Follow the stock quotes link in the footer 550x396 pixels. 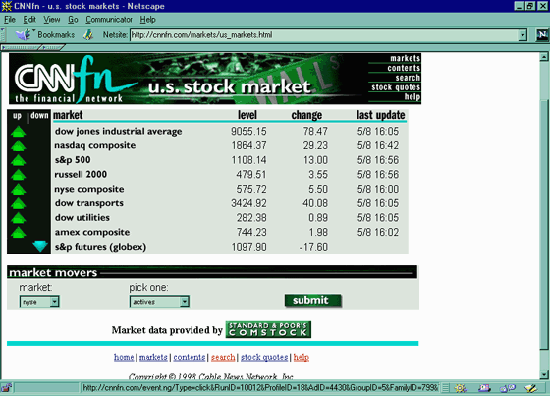coord(264,357)
